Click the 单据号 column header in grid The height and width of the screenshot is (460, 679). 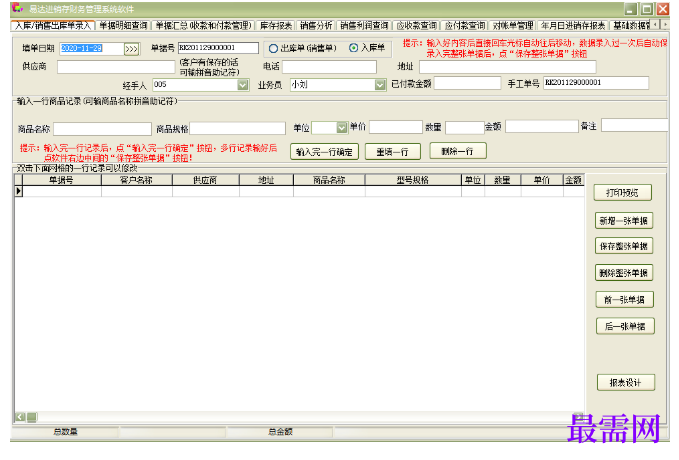coord(61,180)
